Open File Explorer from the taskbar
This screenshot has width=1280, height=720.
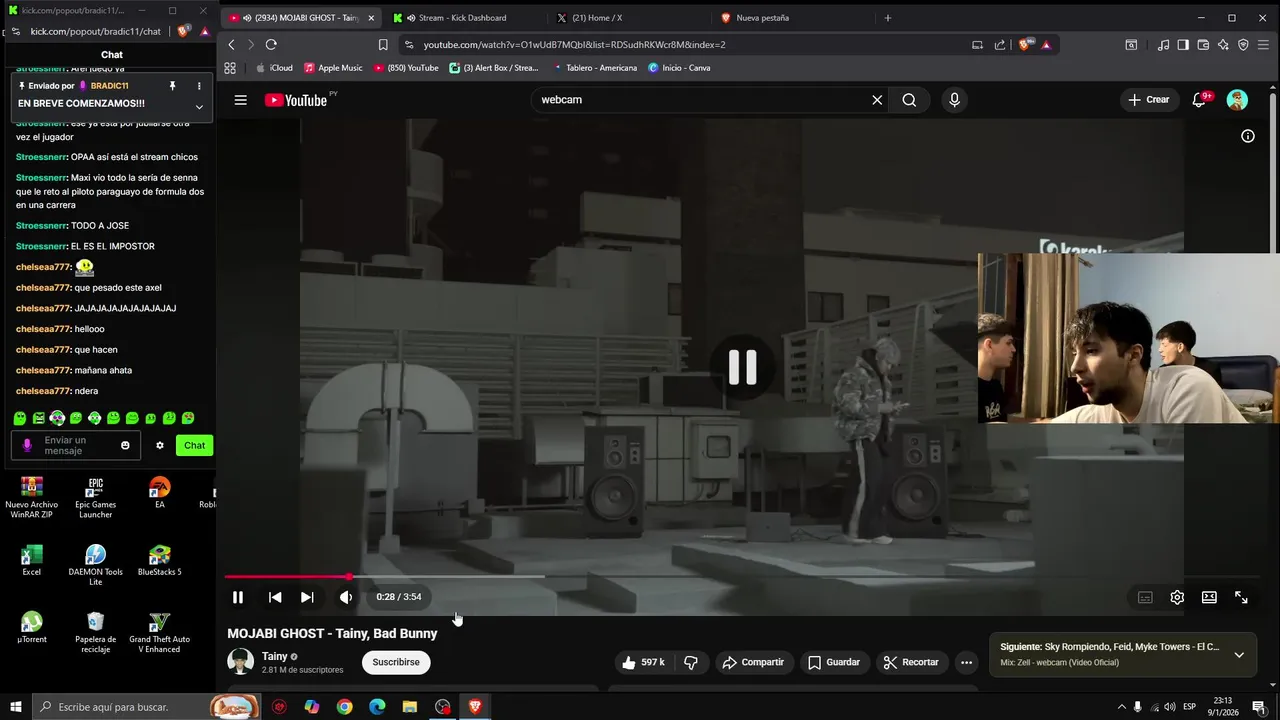[409, 707]
